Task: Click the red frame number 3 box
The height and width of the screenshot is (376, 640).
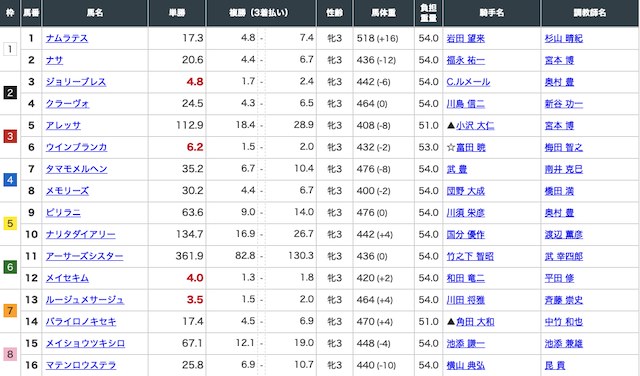Action: [10, 136]
